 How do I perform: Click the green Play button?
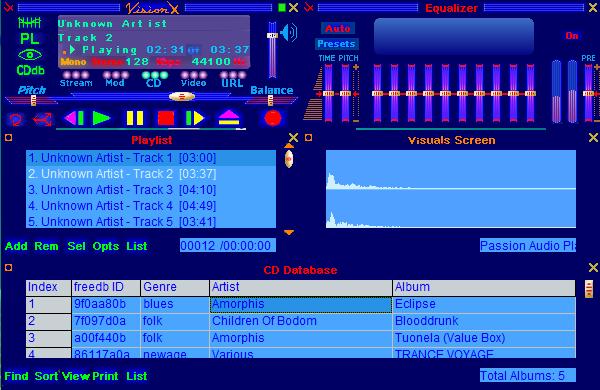101,118
